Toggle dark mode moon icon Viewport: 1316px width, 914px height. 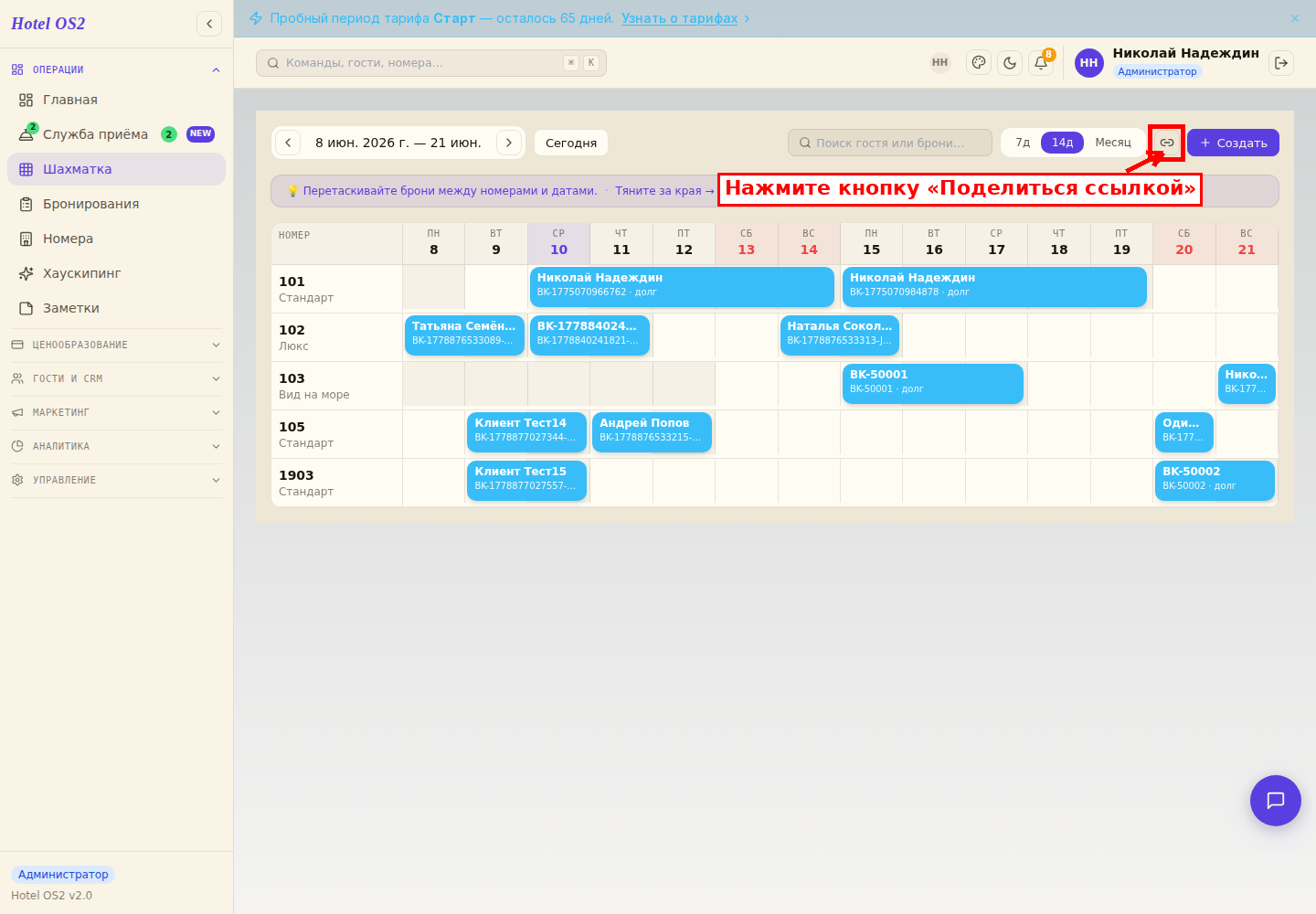(1010, 63)
